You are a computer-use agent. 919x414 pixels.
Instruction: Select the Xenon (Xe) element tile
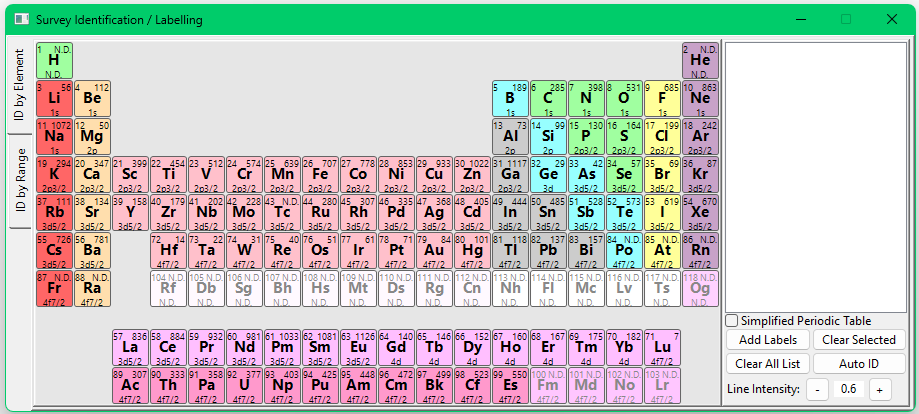(x=700, y=213)
